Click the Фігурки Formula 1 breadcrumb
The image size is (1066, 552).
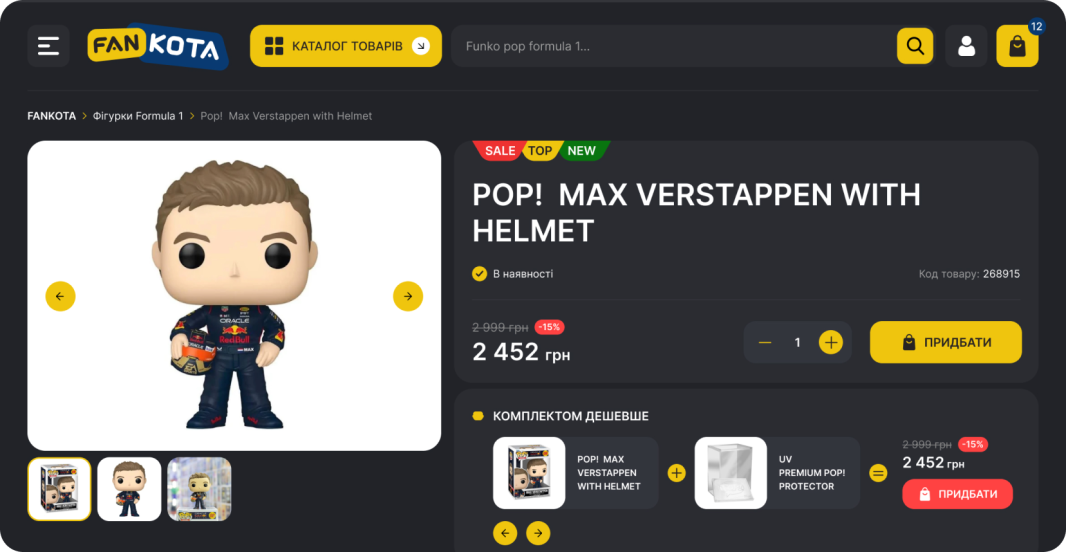[138, 116]
